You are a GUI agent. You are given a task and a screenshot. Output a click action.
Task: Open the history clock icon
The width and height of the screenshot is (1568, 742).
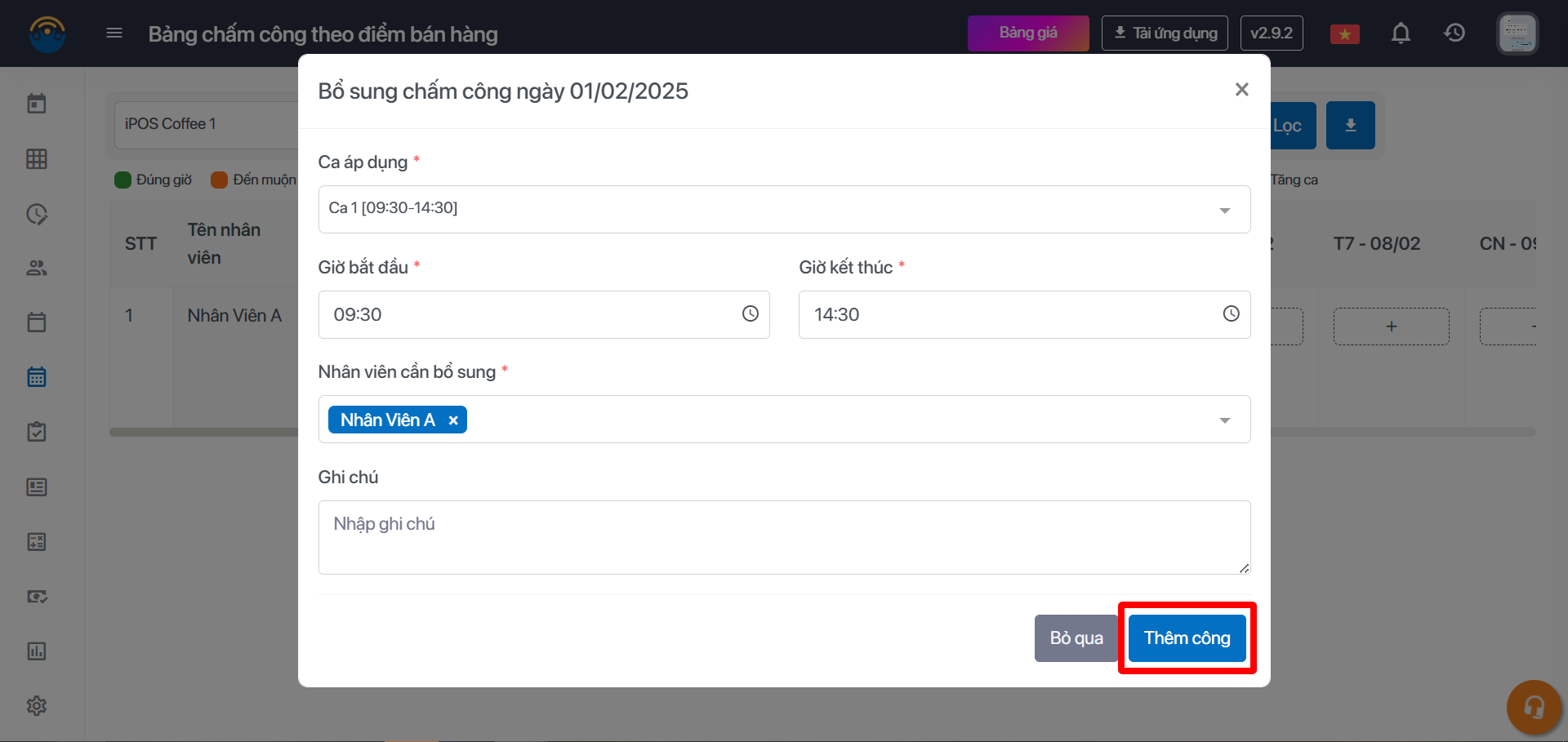[x=1454, y=33]
